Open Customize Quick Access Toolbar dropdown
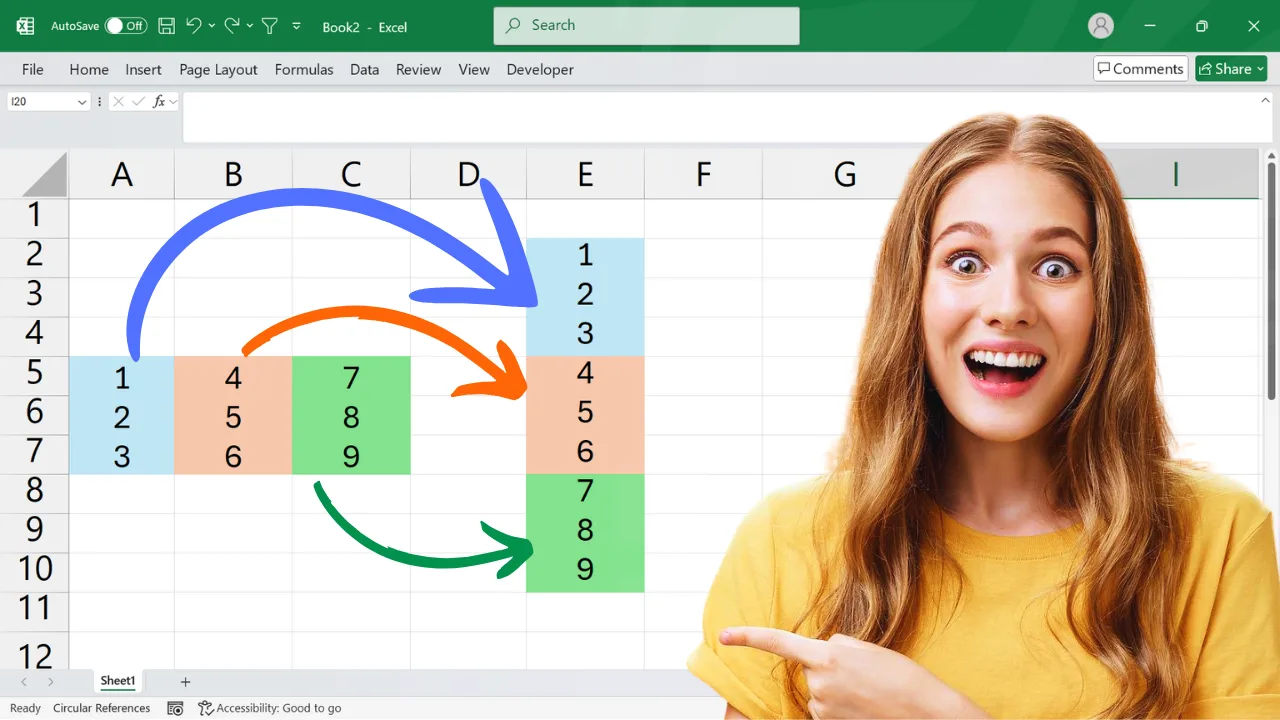The image size is (1280, 720). click(296, 26)
